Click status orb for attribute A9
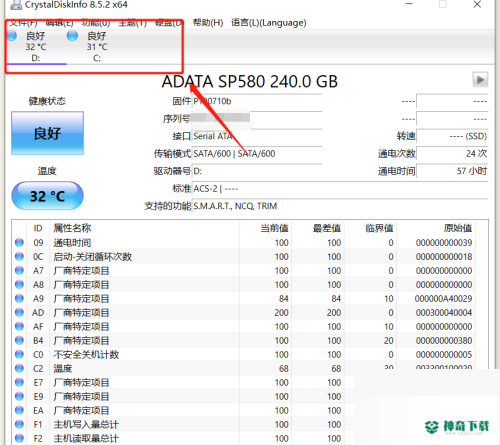 [x=19, y=298]
